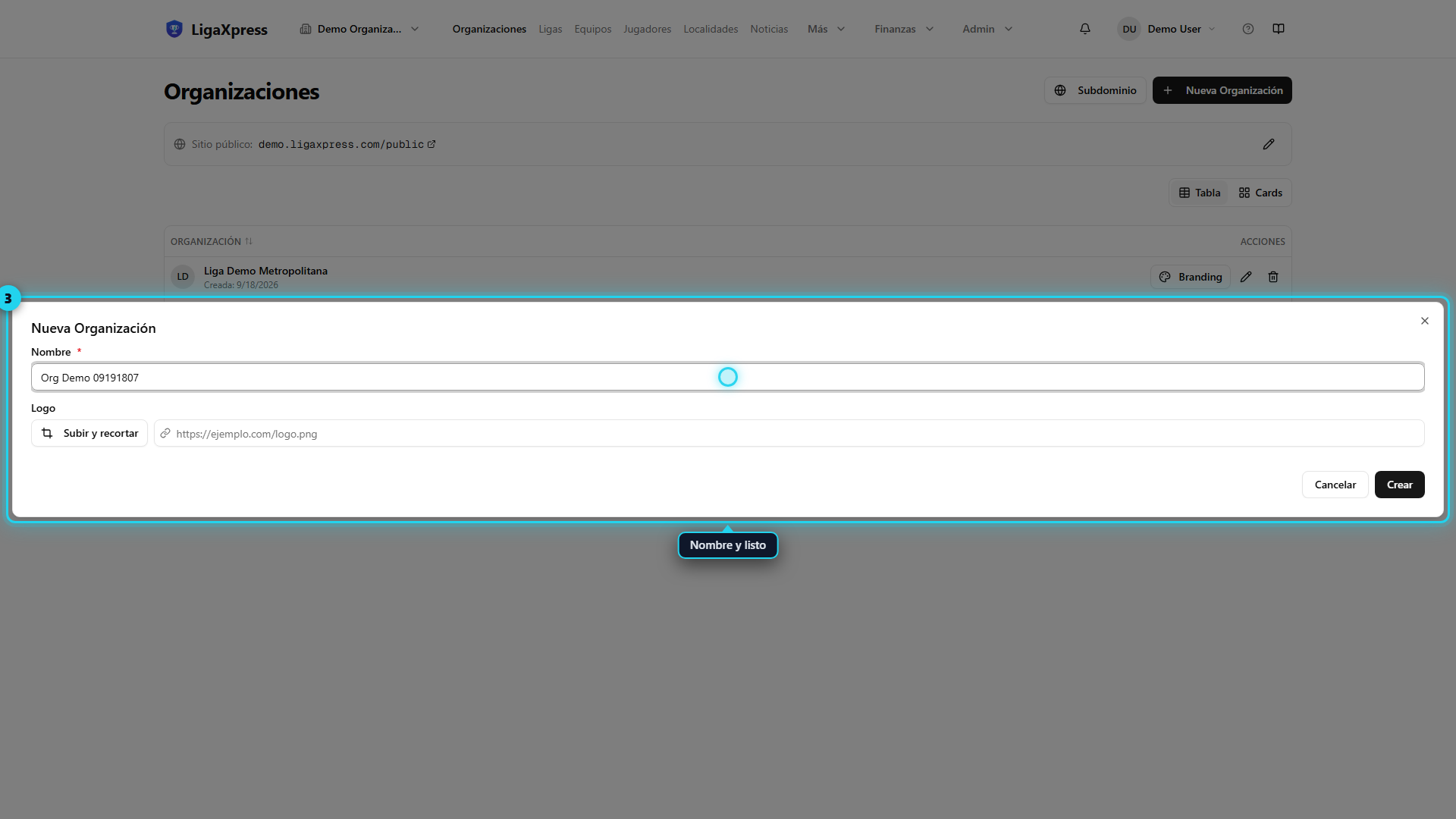Image resolution: width=1456 pixels, height=819 pixels.
Task: Switch to Tabla view
Action: tap(1200, 193)
